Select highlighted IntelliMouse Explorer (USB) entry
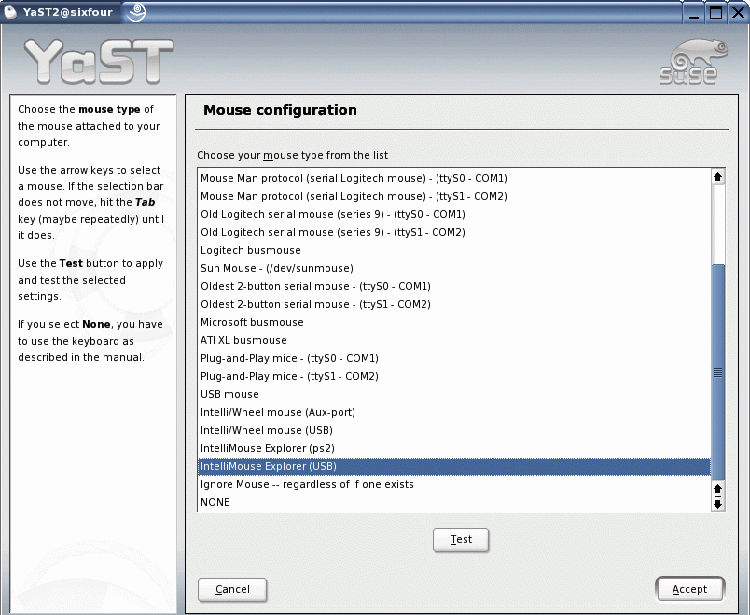This screenshot has width=750, height=615. (x=454, y=467)
